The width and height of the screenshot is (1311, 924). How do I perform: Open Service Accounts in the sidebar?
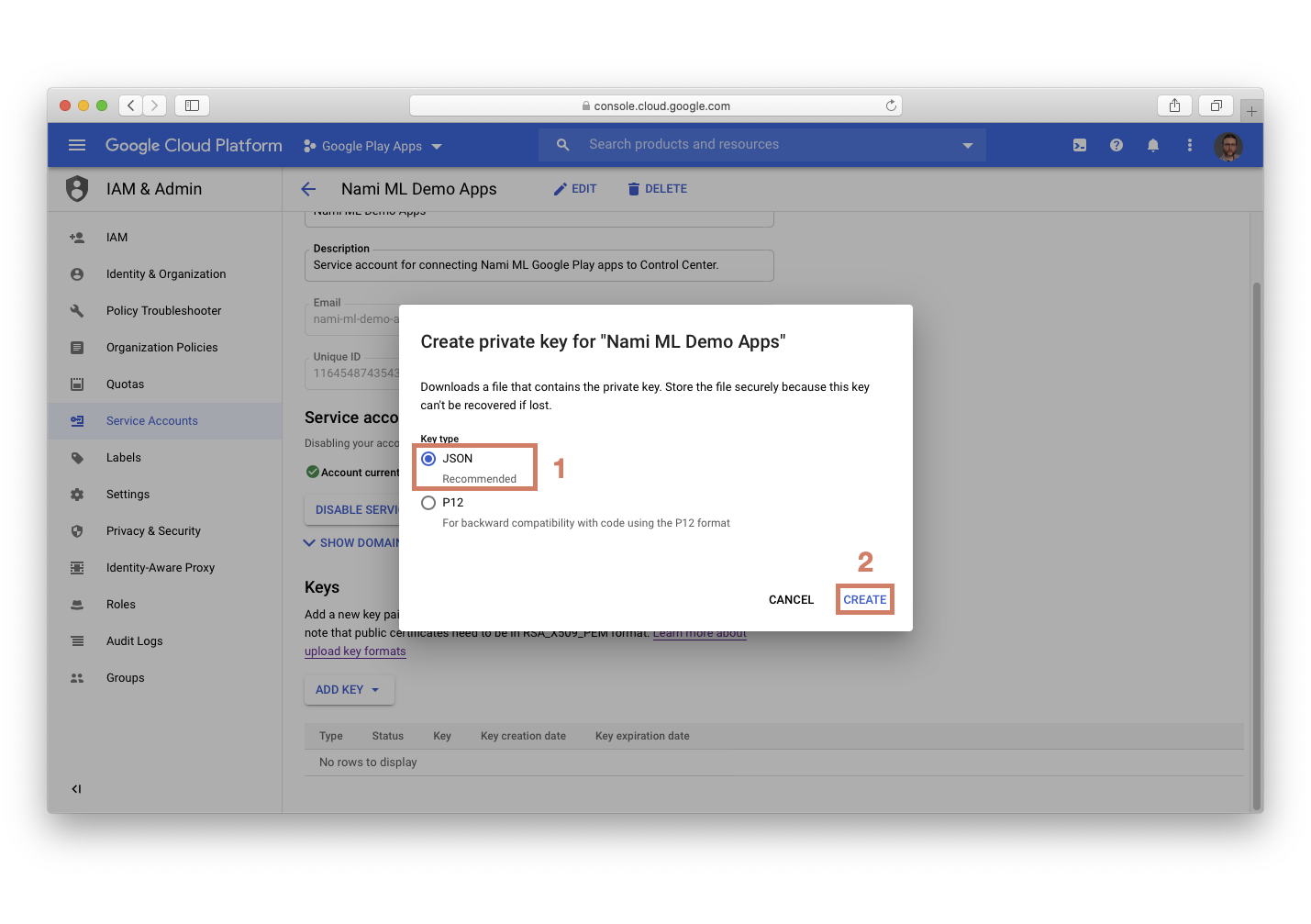[x=165, y=421]
